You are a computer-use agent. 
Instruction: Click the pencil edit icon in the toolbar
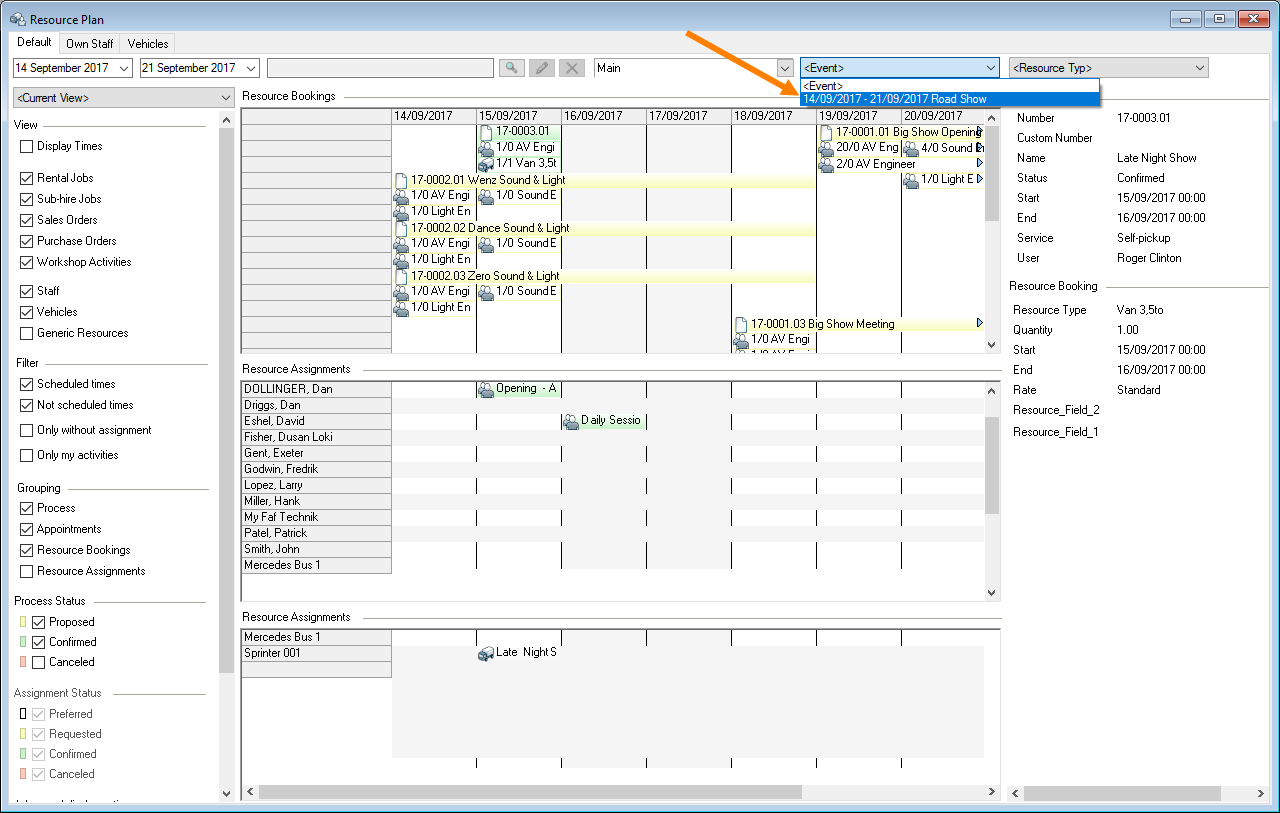point(541,68)
